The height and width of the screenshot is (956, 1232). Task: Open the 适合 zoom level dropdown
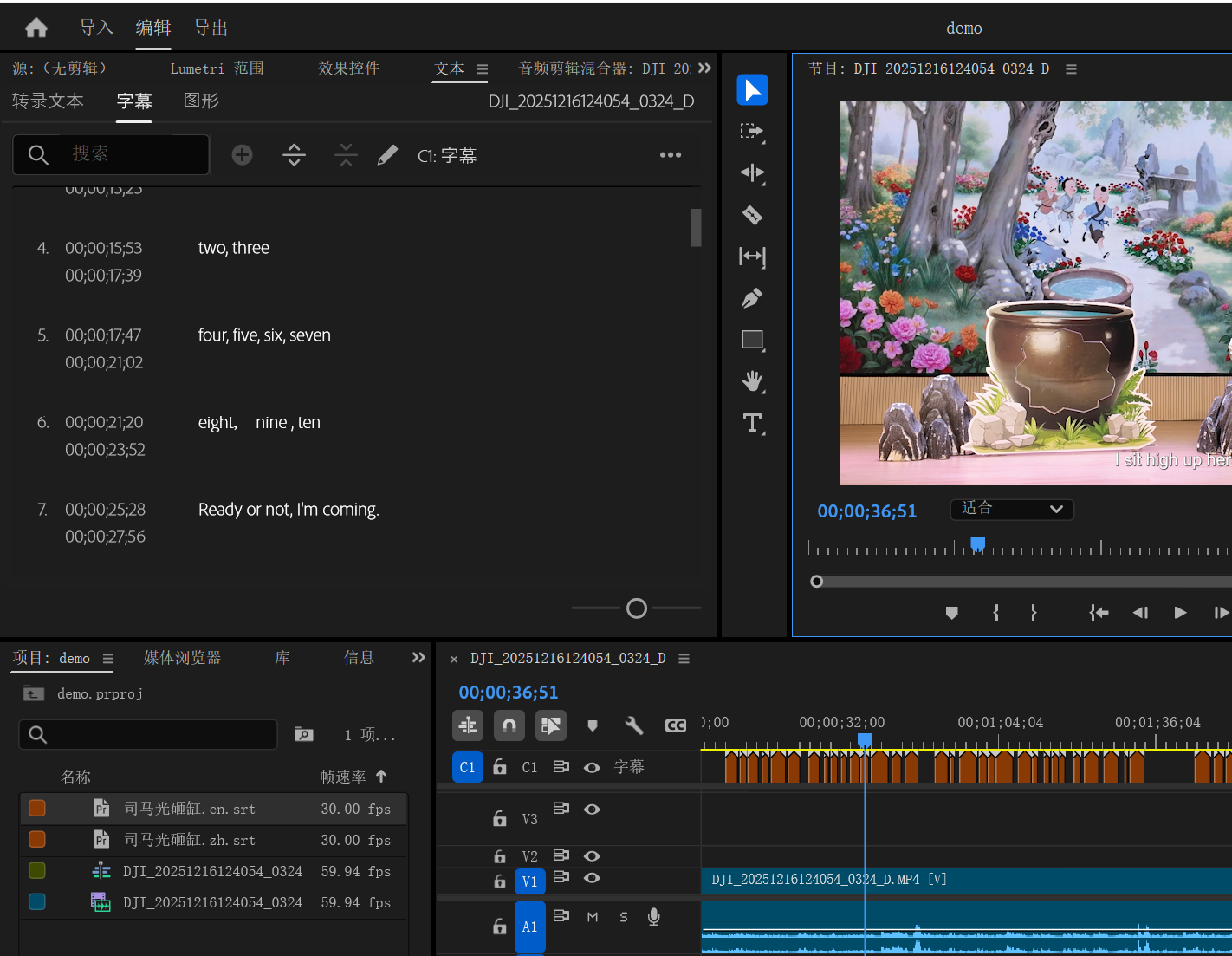(x=1011, y=509)
